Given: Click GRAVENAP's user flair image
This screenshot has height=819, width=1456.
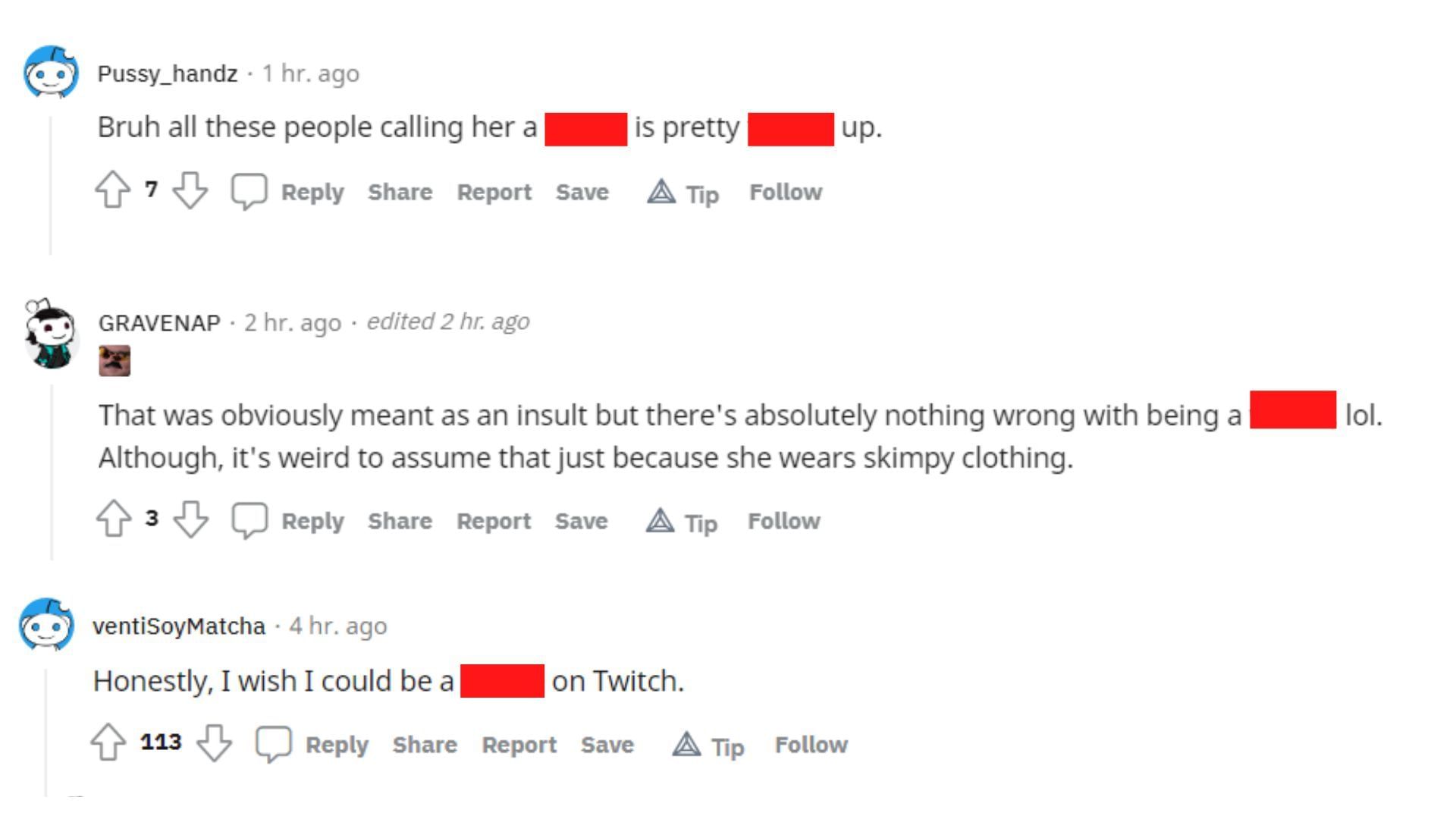Looking at the screenshot, I should point(115,361).
